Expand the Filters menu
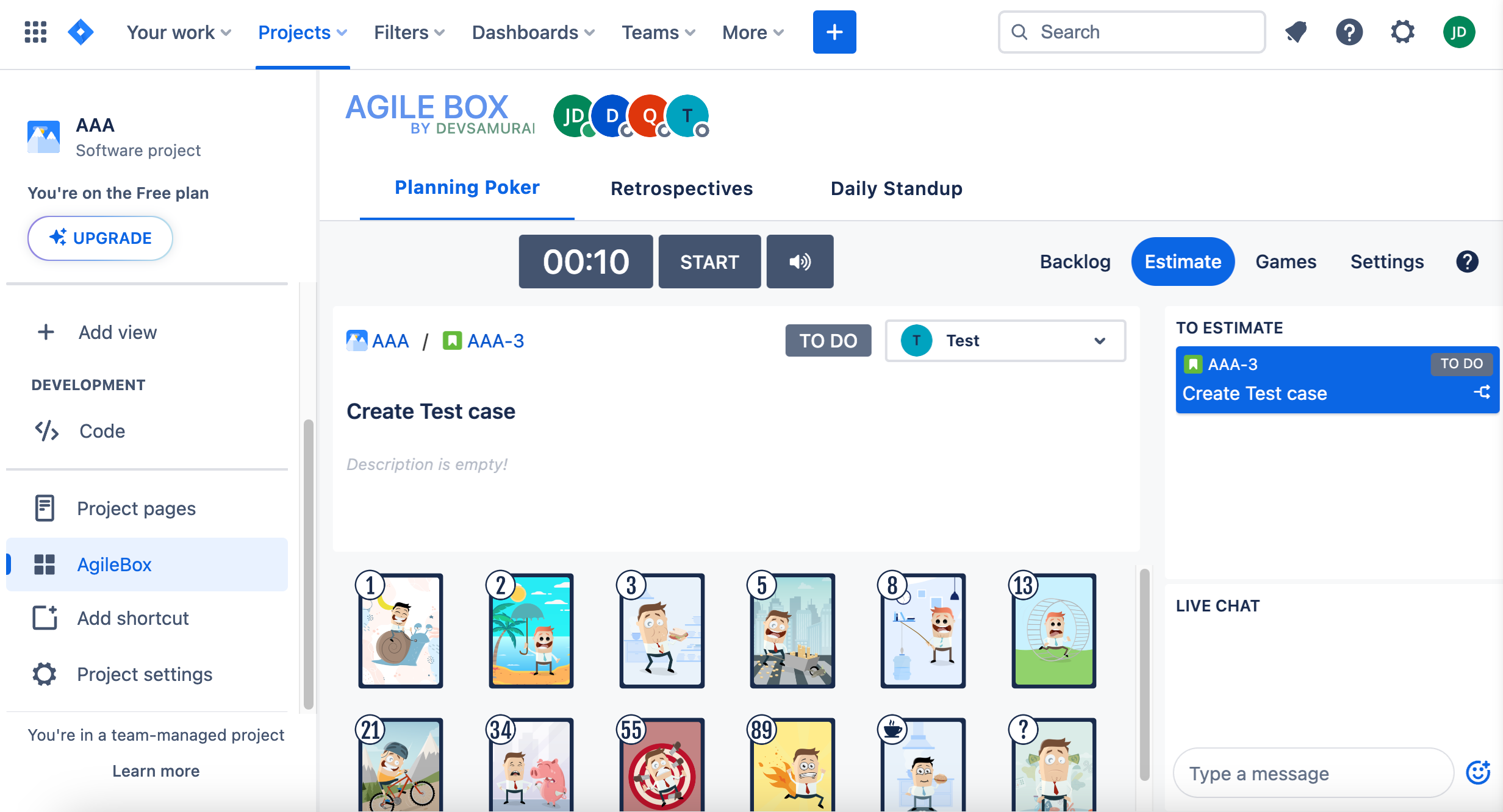This screenshot has height=812, width=1503. tap(409, 32)
